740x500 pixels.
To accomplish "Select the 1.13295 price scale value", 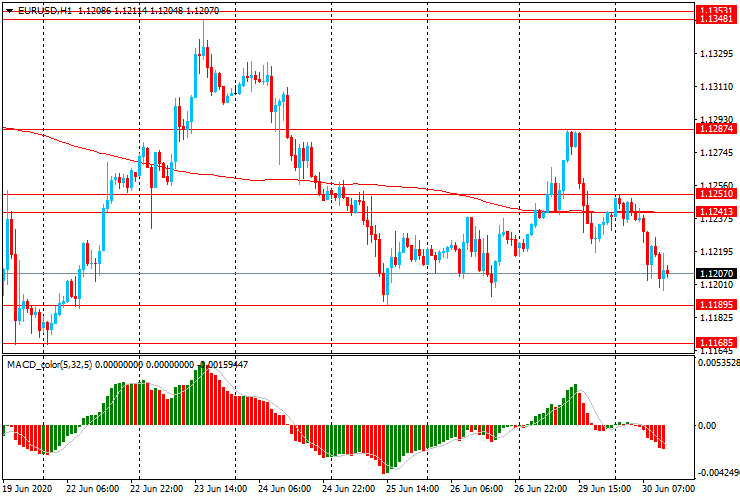I will tap(717, 54).
